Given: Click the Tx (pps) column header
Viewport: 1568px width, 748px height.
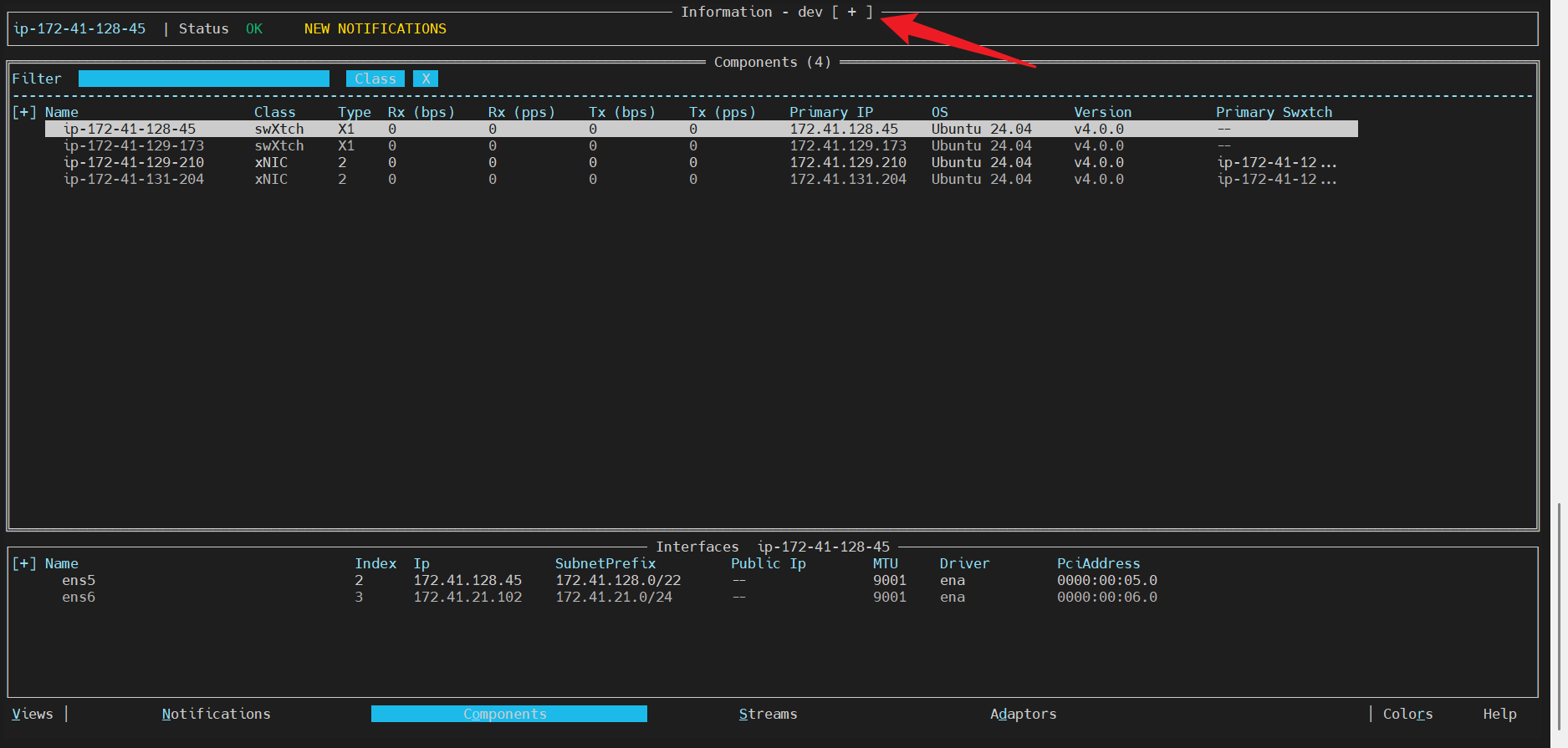Looking at the screenshot, I should (723, 112).
